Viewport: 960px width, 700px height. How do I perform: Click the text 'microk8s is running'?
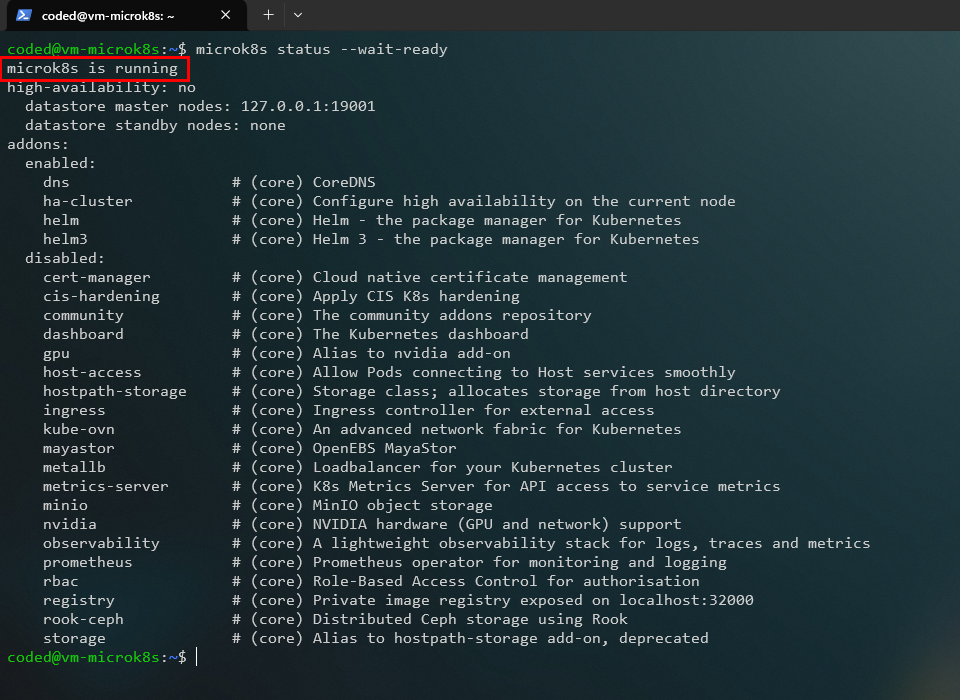[x=92, y=68]
